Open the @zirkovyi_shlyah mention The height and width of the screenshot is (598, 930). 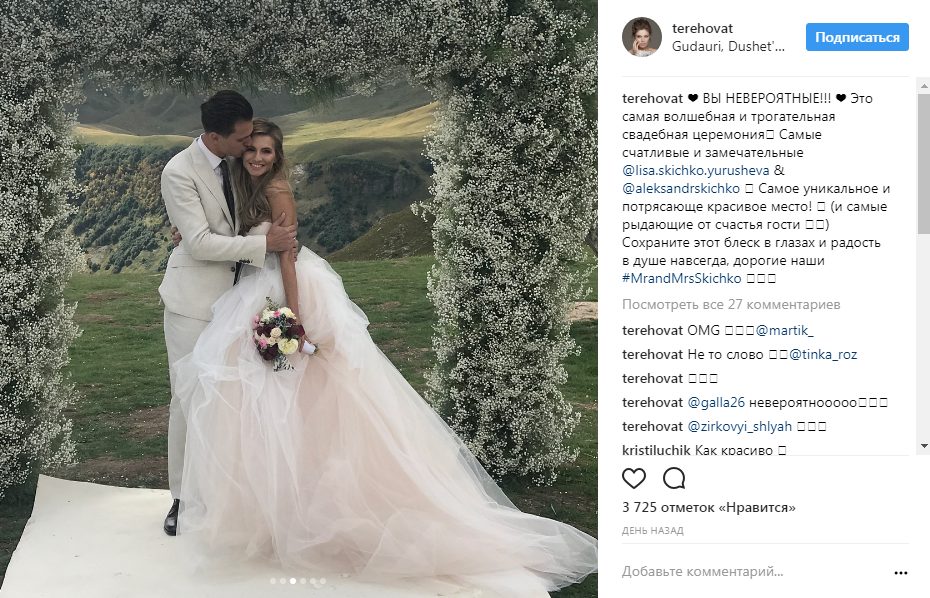(740, 427)
